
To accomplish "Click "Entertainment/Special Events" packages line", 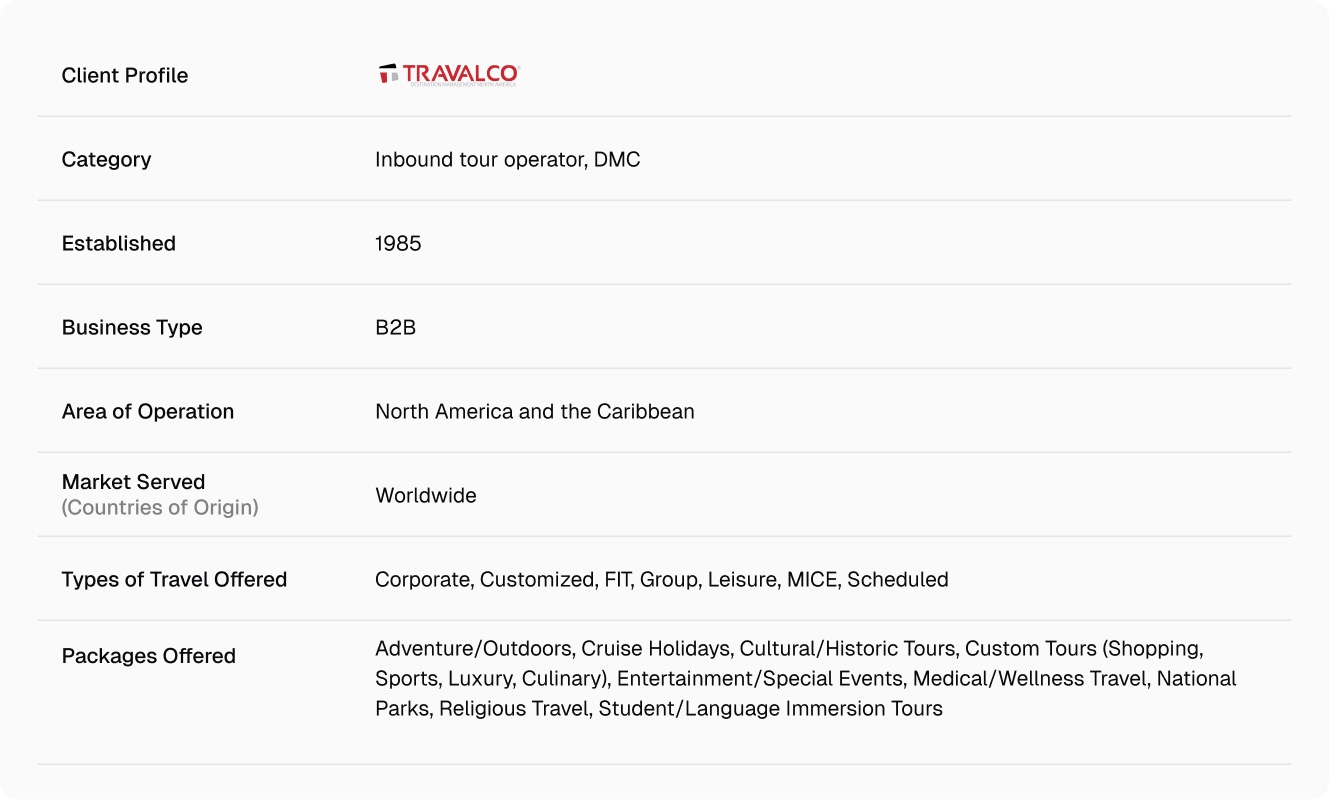I will pyautogui.click(x=759, y=679).
